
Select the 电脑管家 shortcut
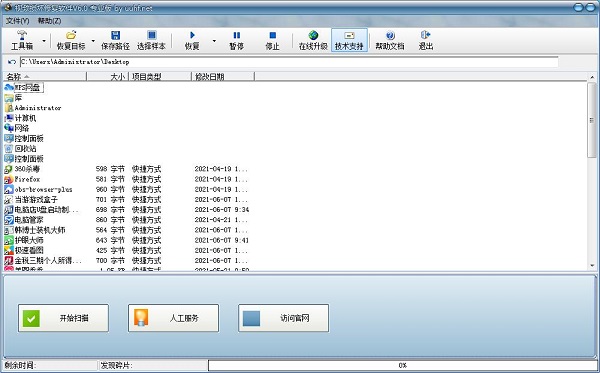coord(24,220)
